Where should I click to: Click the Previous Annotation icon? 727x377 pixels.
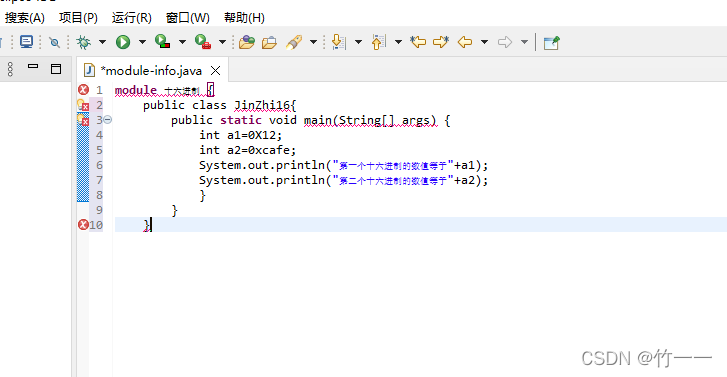click(x=379, y=42)
